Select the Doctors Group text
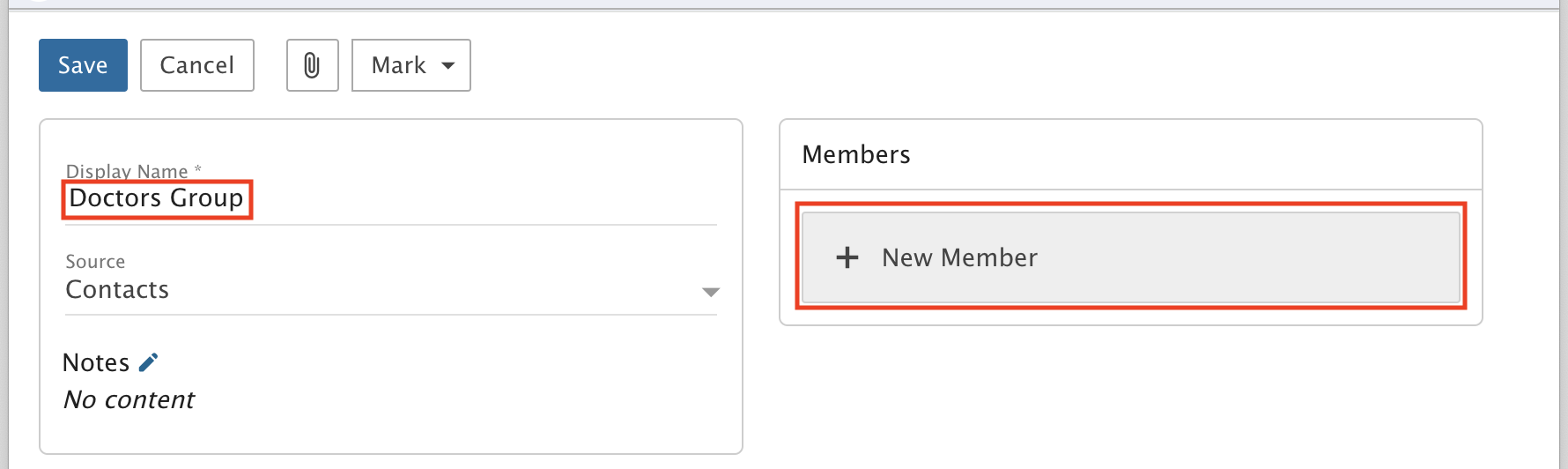The image size is (1568, 469). coord(156,198)
